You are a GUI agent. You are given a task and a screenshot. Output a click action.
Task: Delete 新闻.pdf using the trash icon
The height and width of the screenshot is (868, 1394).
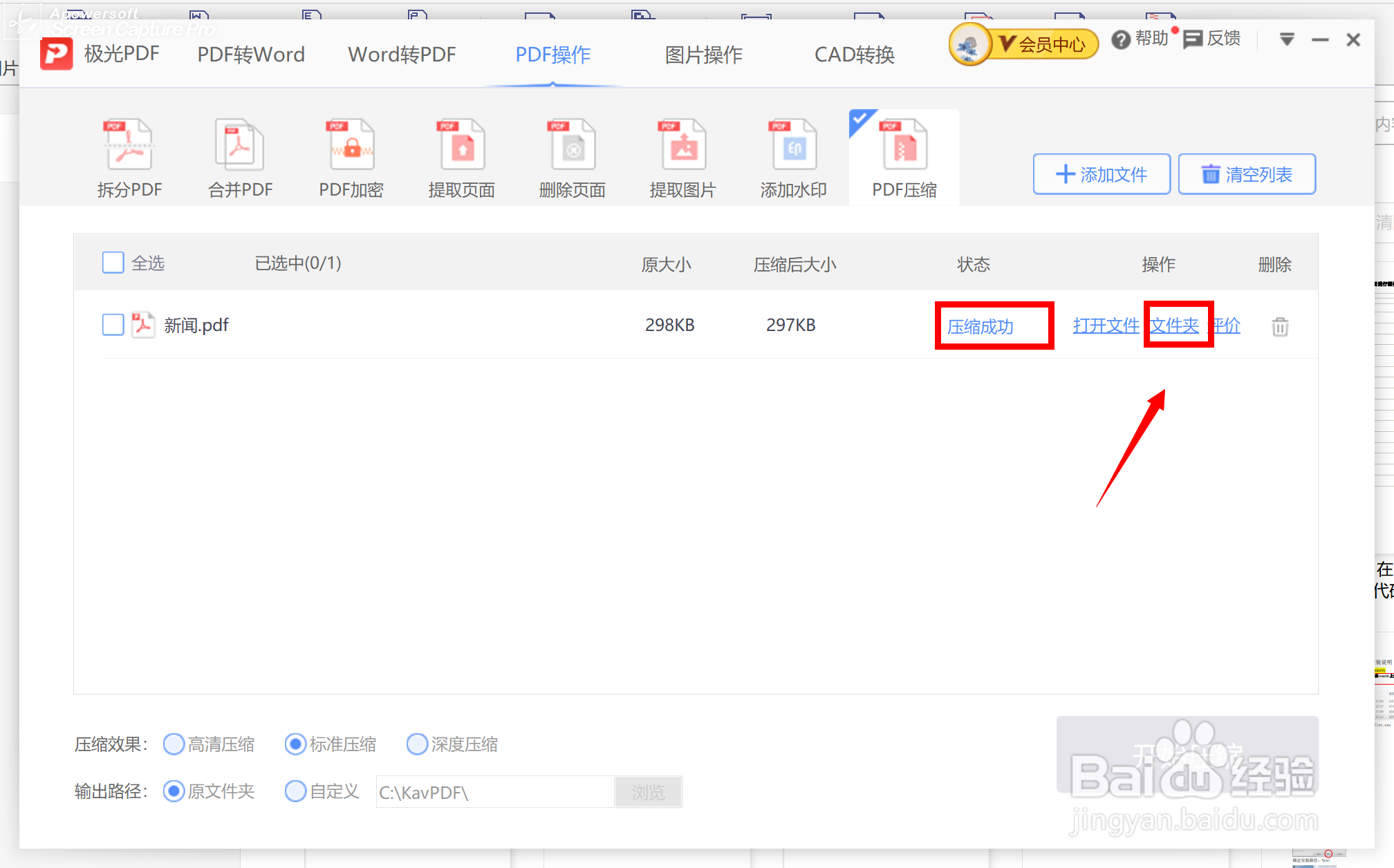pos(1280,326)
